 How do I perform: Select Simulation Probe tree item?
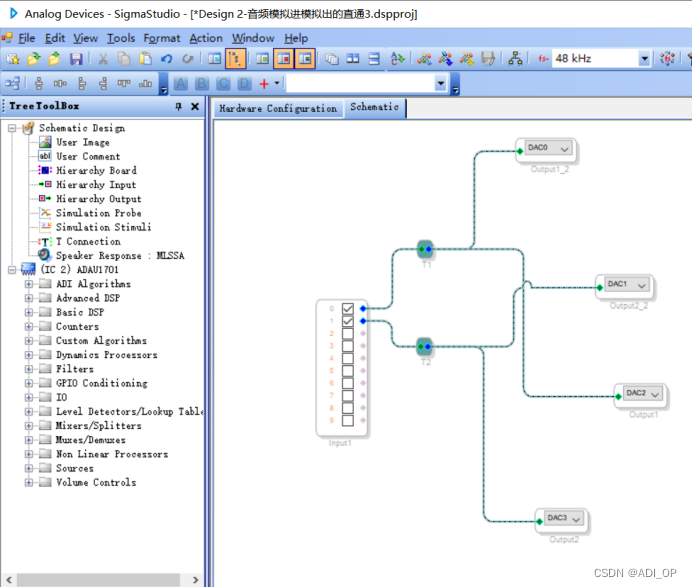[98, 213]
